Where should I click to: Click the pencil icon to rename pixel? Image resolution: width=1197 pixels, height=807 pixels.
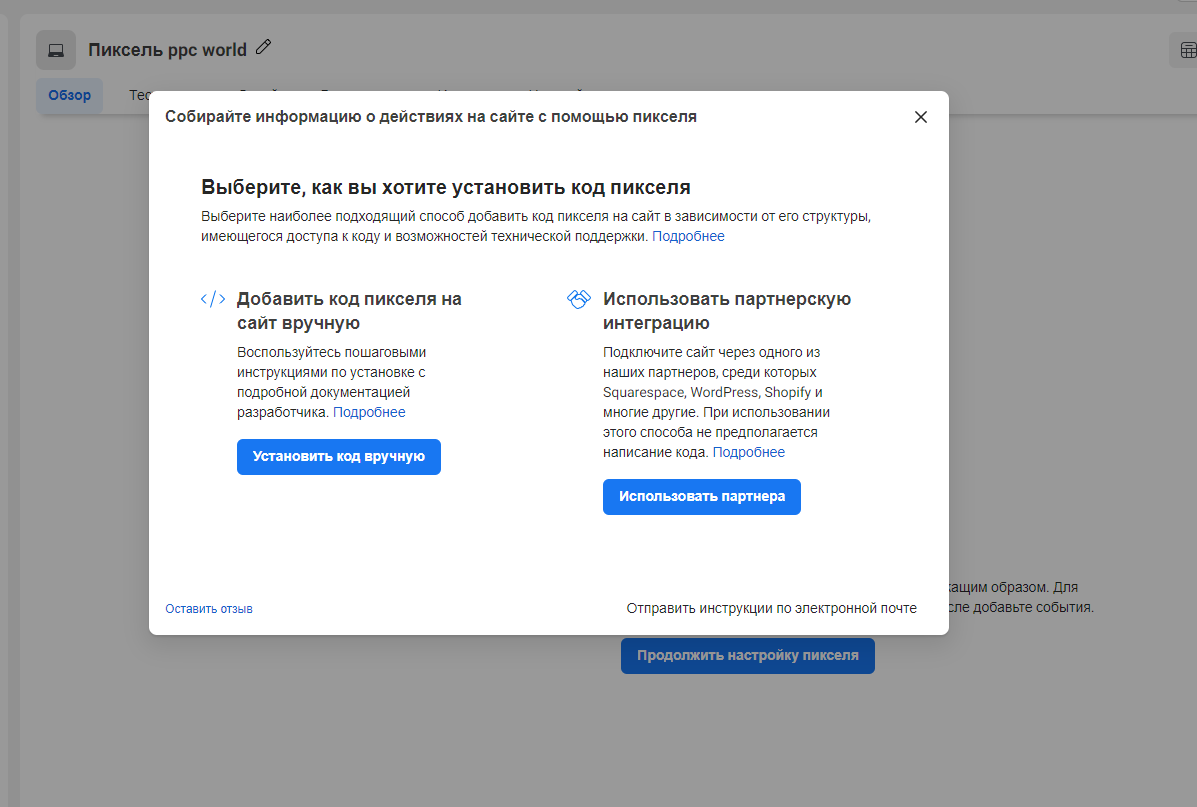point(264,47)
